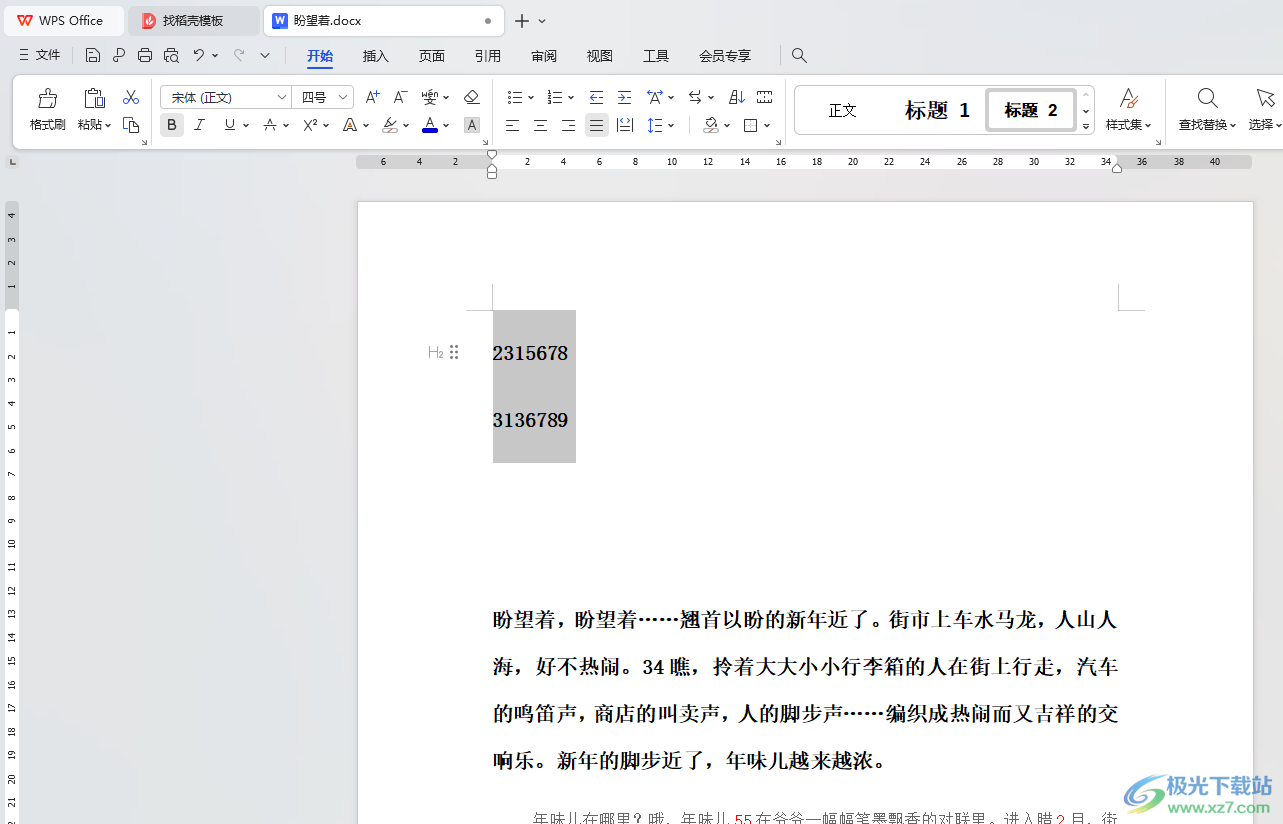This screenshot has width=1283, height=824.
Task: Click the Save icon in quick access bar
Action: point(93,56)
